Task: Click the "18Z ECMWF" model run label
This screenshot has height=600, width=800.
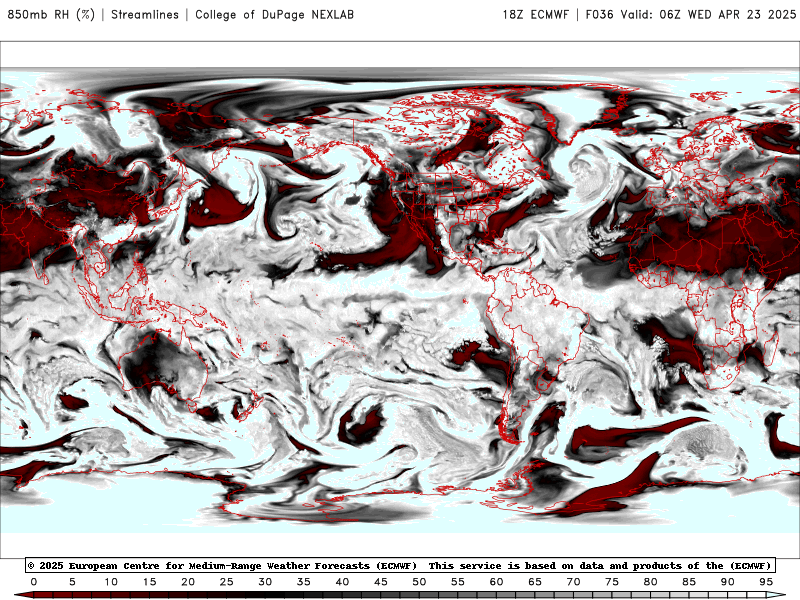Action: tap(536, 14)
